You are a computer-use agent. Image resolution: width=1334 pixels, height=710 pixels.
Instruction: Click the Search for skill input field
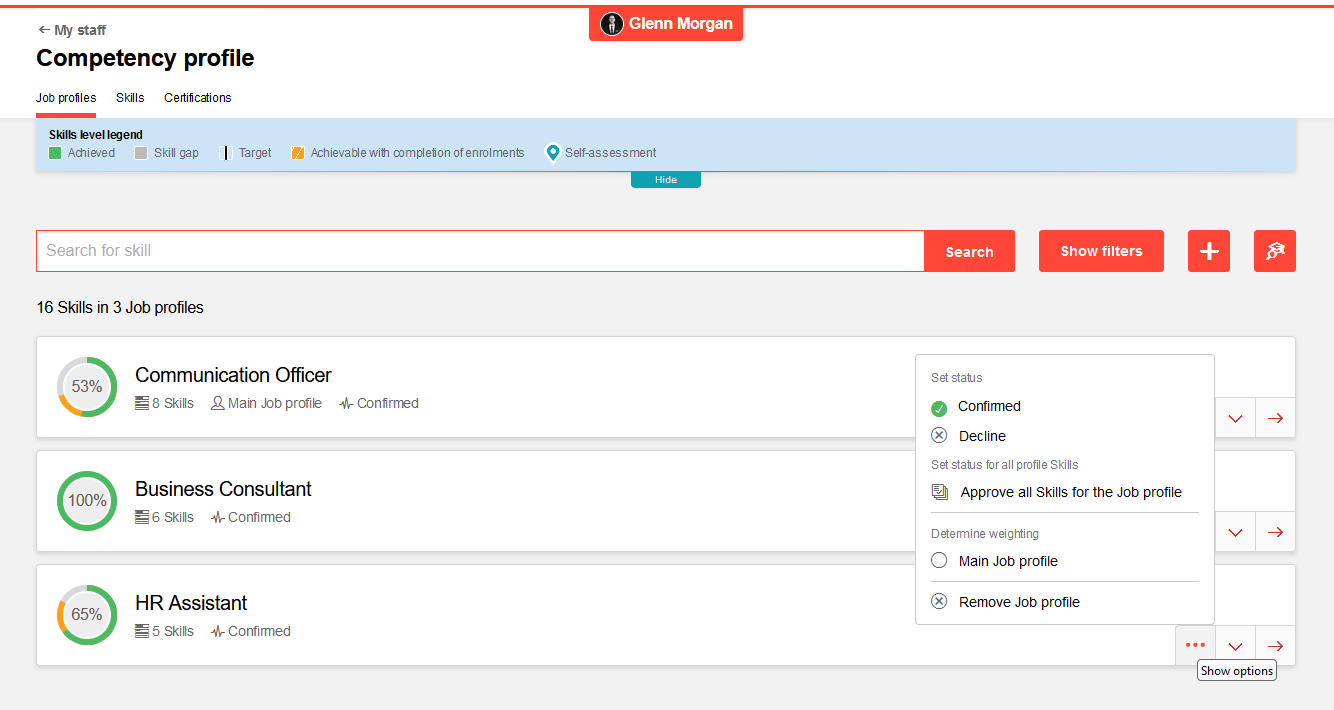pos(480,251)
